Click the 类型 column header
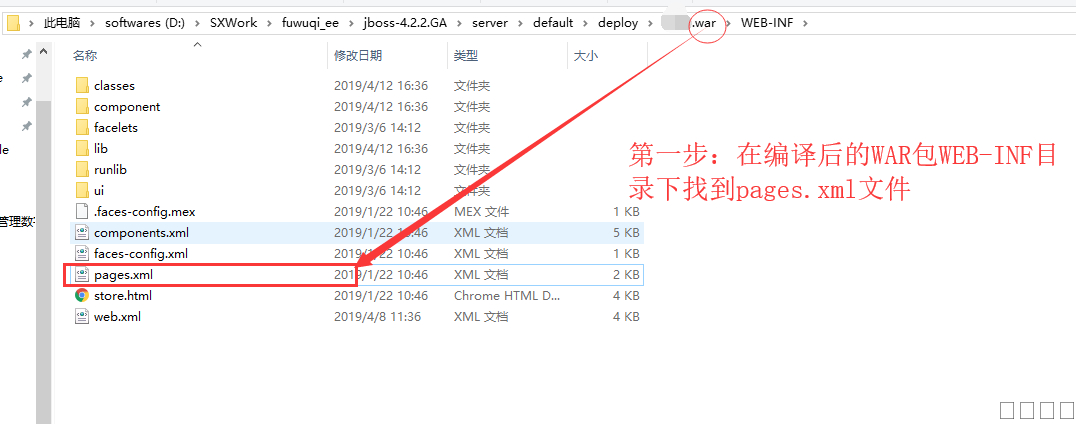The width and height of the screenshot is (1076, 424). click(x=465, y=56)
